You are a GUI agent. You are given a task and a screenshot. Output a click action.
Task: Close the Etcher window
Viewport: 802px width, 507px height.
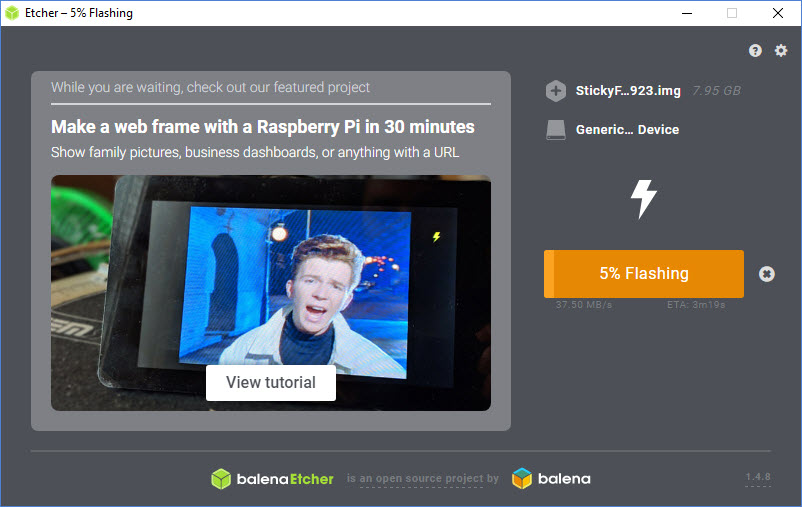(777, 13)
